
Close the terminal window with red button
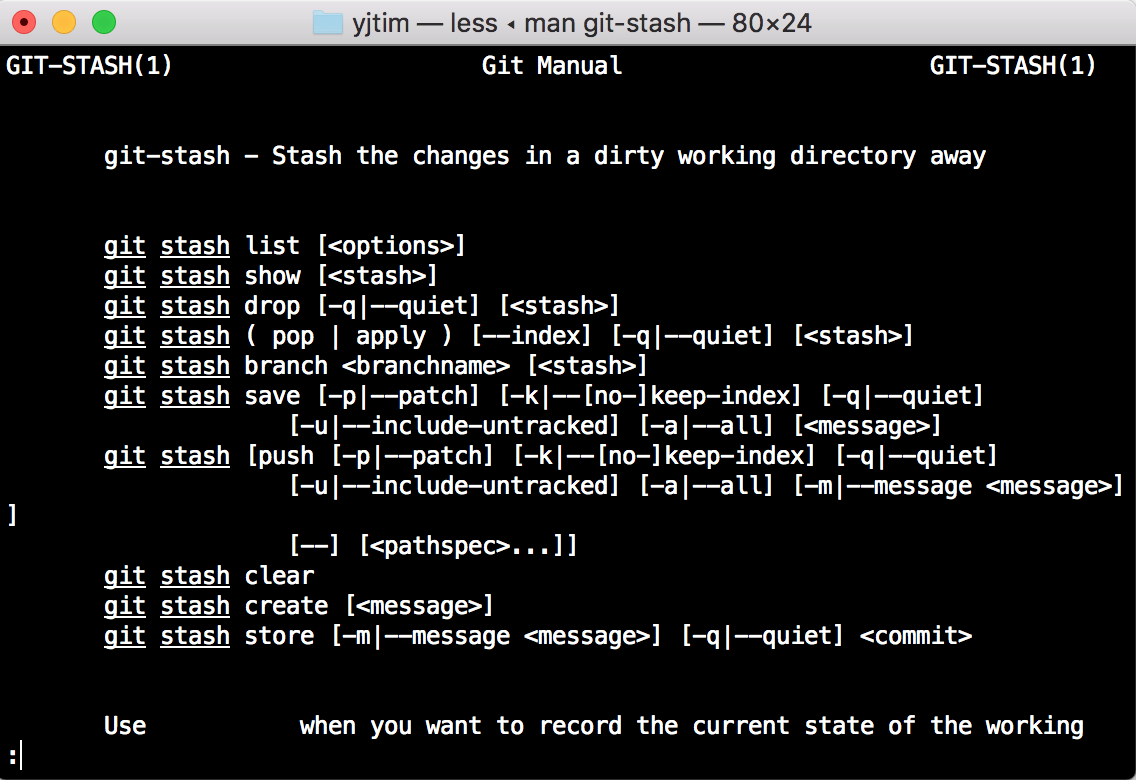point(24,22)
